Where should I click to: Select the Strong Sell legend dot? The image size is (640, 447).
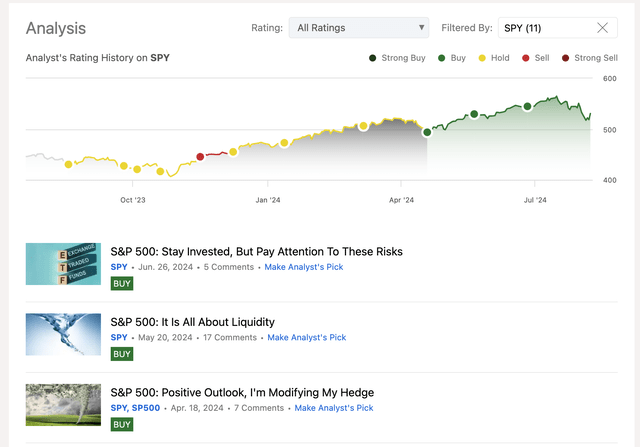[565, 58]
